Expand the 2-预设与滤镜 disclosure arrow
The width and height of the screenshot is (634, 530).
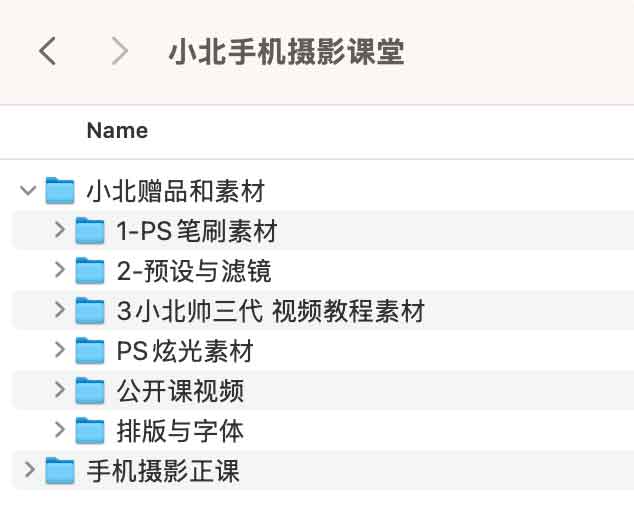60,271
